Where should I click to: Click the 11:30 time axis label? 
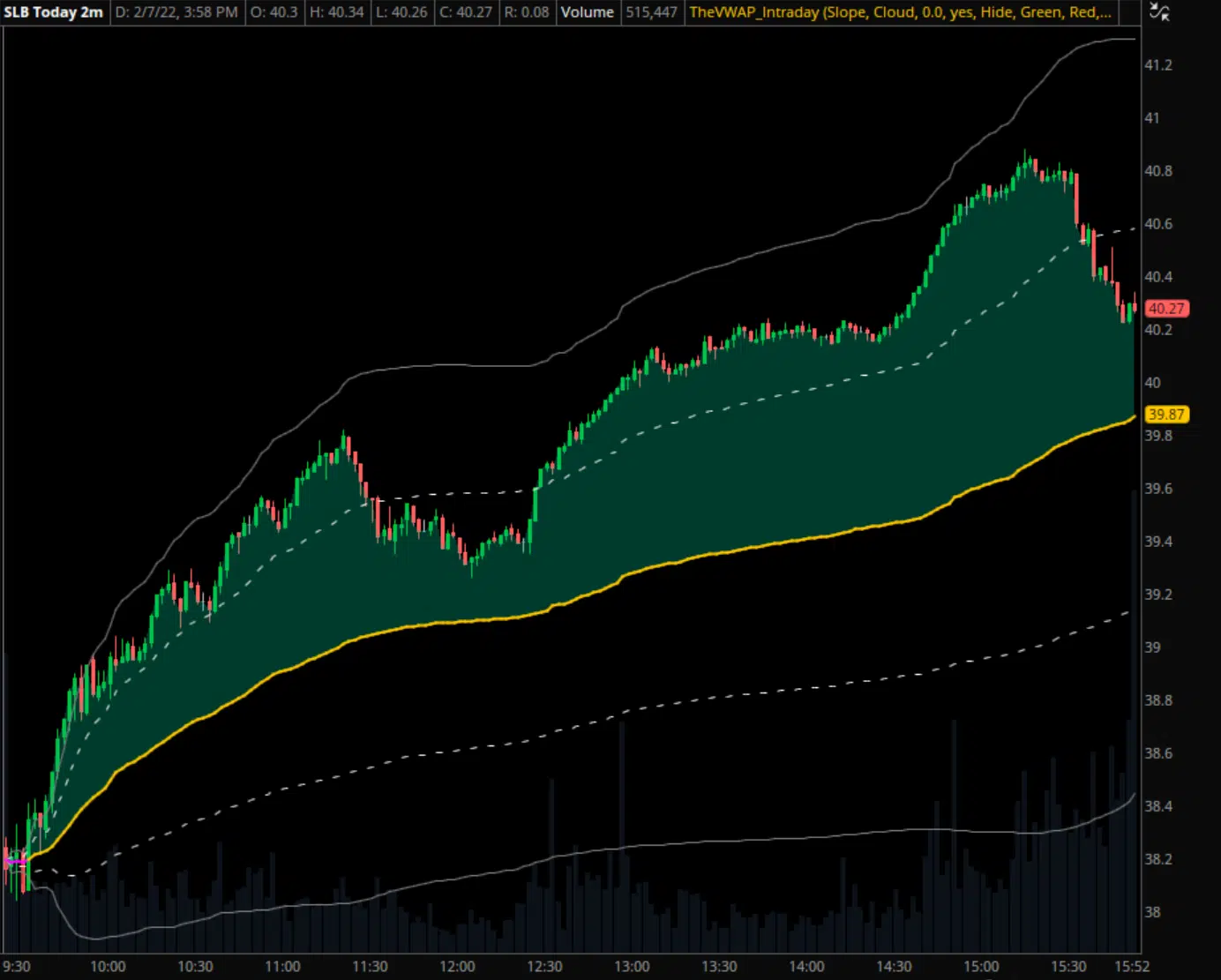click(x=370, y=967)
